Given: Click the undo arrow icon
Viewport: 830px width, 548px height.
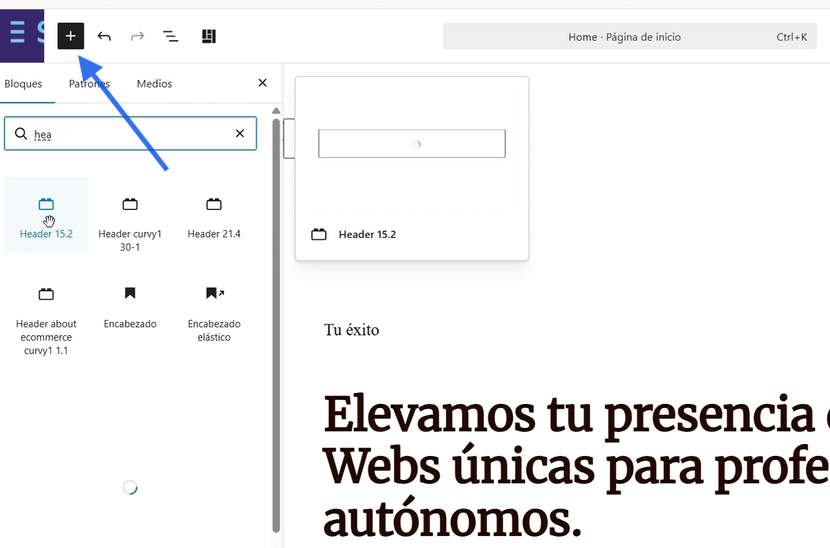Looking at the screenshot, I should [104, 36].
